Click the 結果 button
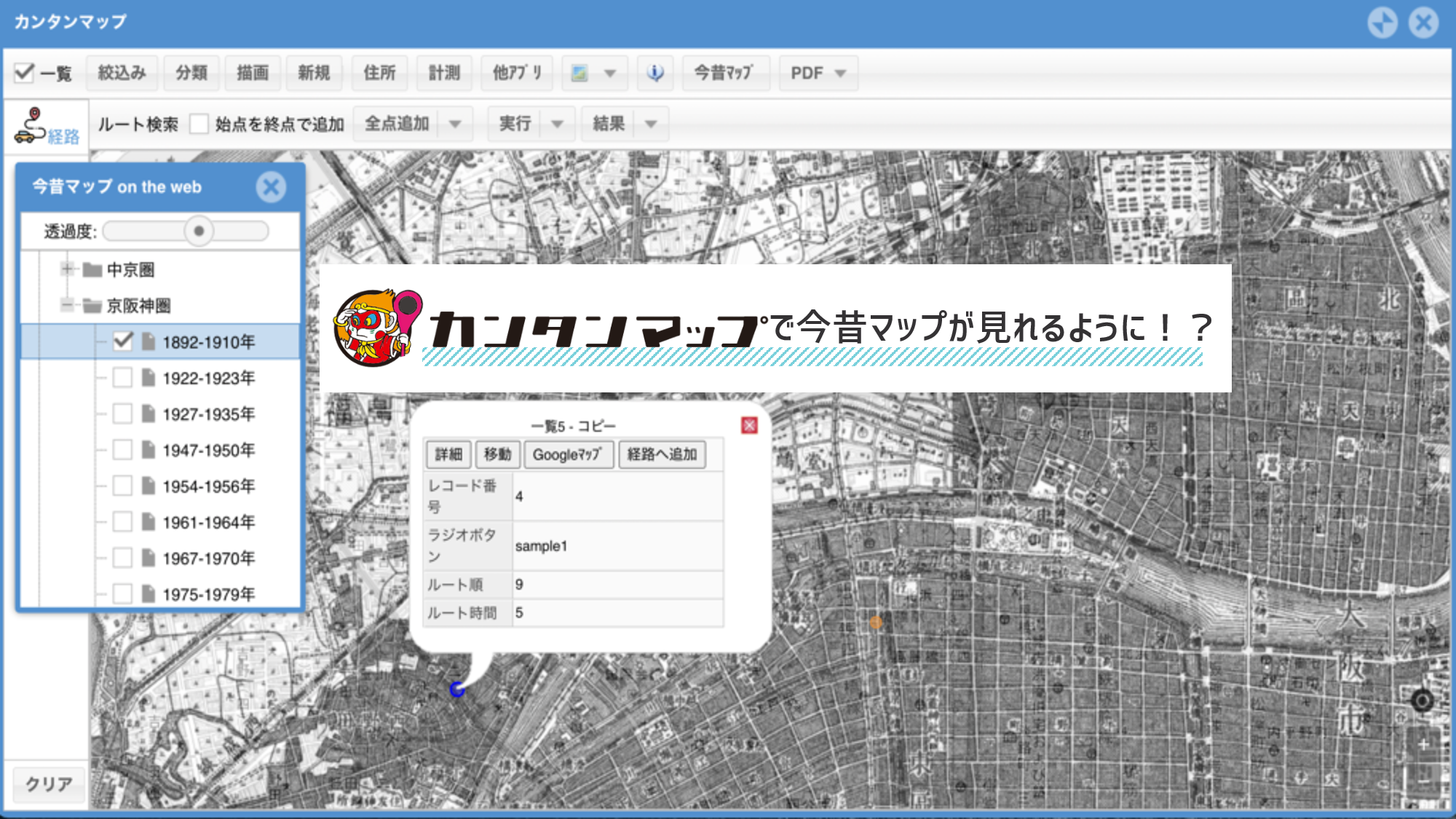Screen dimensions: 1456x819 point(609,124)
